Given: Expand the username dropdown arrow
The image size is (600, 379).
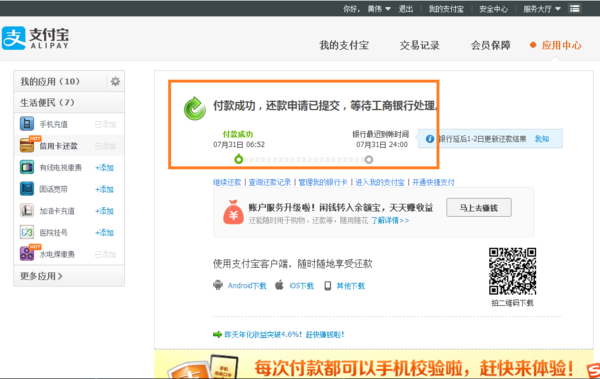Looking at the screenshot, I should click(x=388, y=8).
